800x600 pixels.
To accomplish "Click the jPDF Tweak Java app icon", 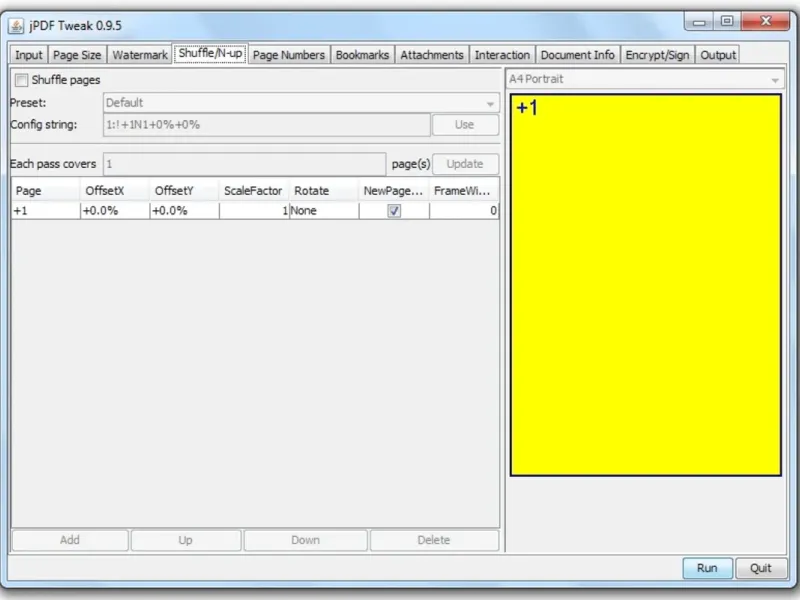I will click(x=16, y=26).
